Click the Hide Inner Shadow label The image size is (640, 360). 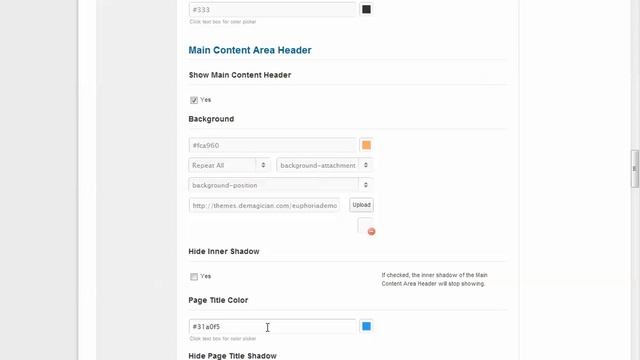(224, 251)
